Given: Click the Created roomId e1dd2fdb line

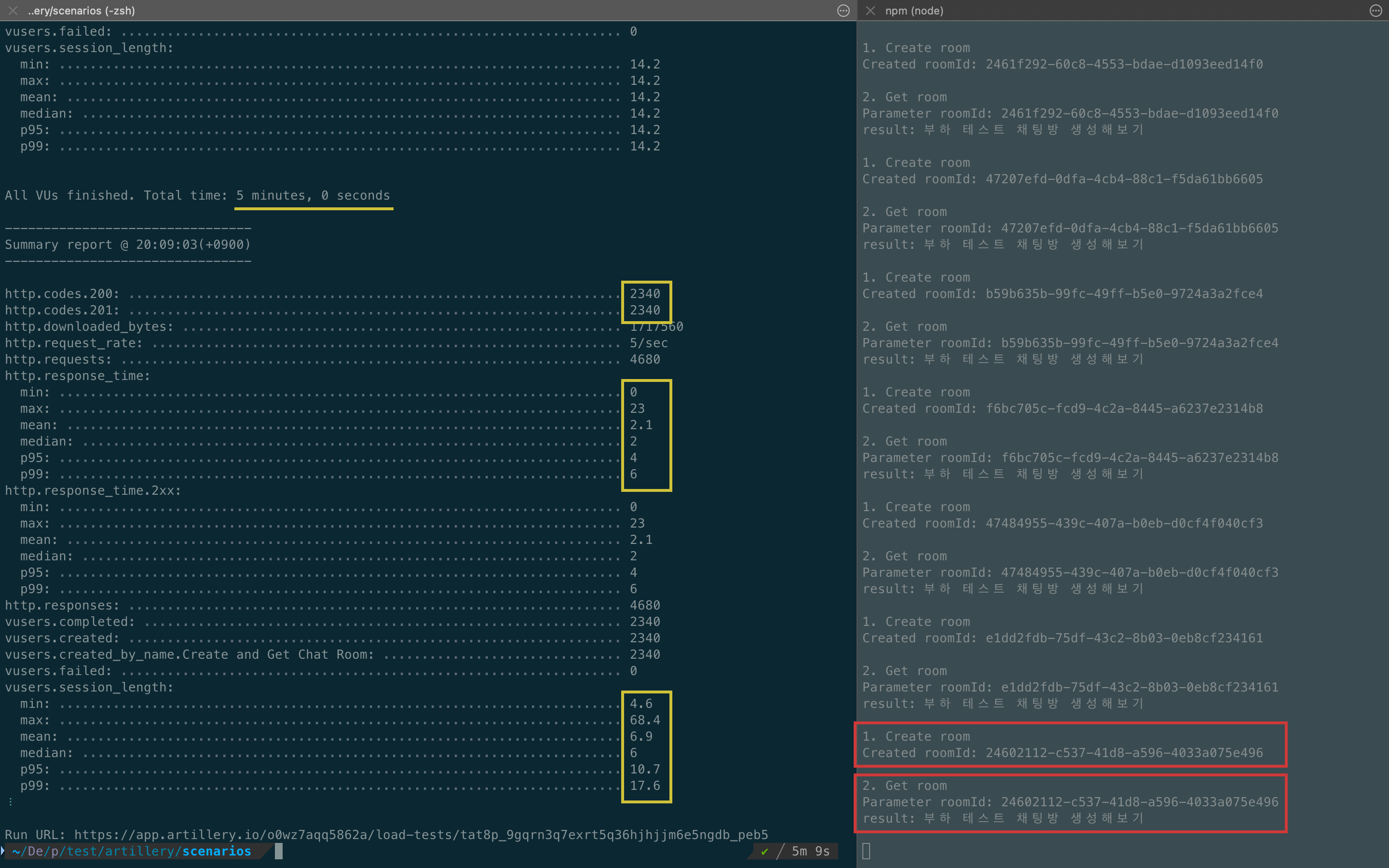Looking at the screenshot, I should pyautogui.click(x=1062, y=638).
